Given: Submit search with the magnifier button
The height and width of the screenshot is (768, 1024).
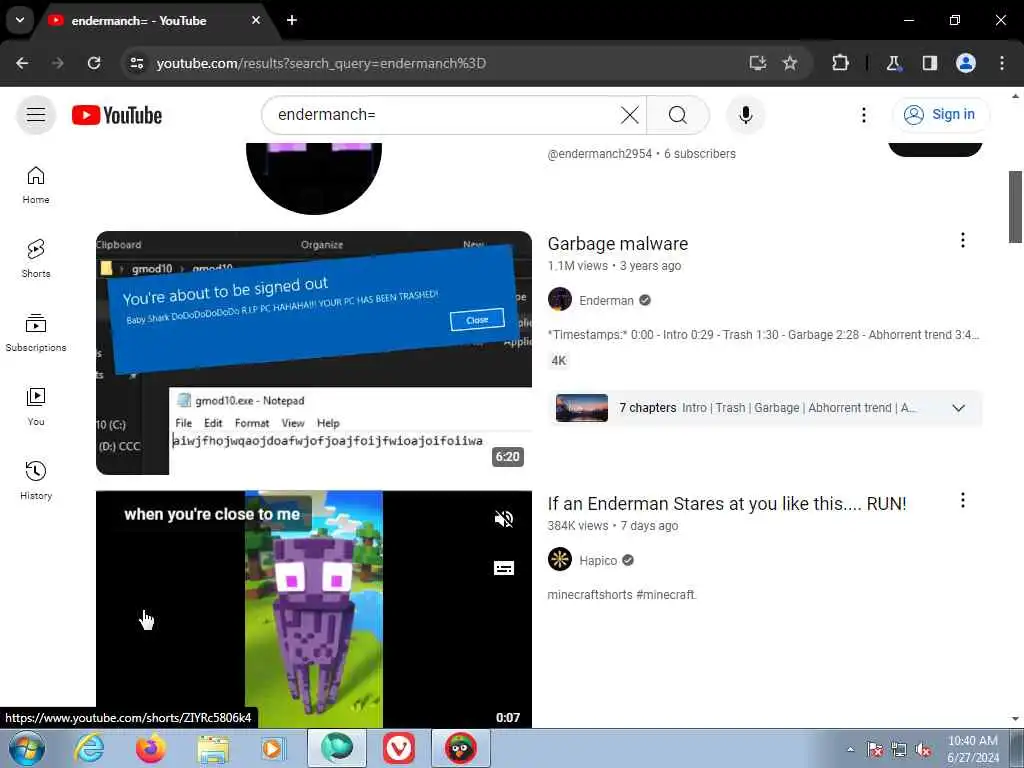Looking at the screenshot, I should [x=677, y=116].
